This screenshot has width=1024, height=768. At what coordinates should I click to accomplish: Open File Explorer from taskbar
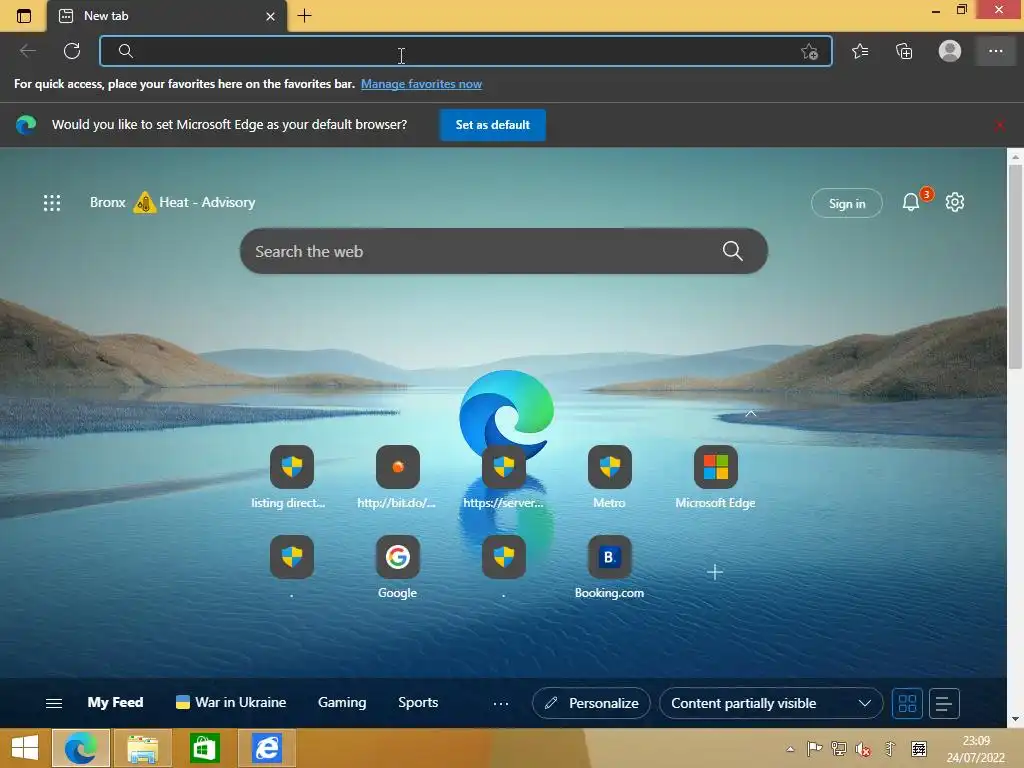point(143,748)
